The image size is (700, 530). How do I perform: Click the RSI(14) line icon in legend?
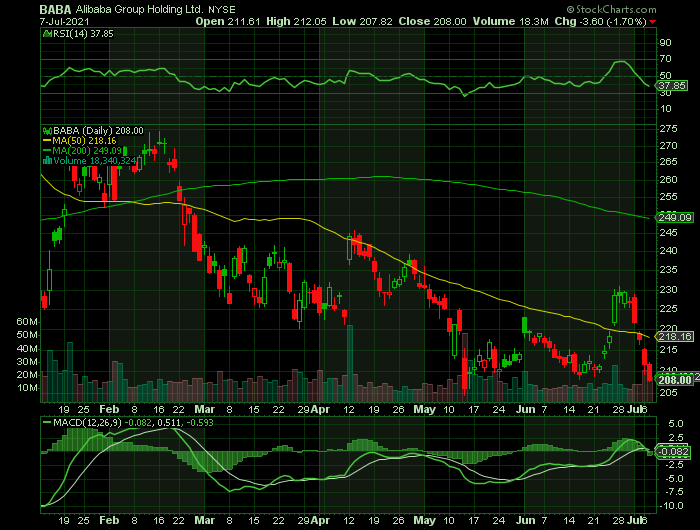(47, 34)
